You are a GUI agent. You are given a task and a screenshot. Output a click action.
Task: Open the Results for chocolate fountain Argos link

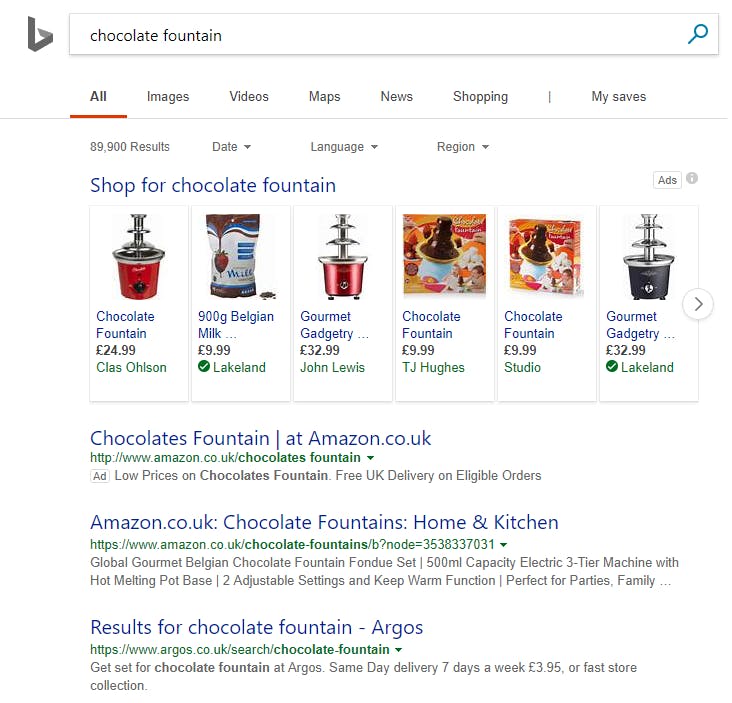(x=256, y=628)
